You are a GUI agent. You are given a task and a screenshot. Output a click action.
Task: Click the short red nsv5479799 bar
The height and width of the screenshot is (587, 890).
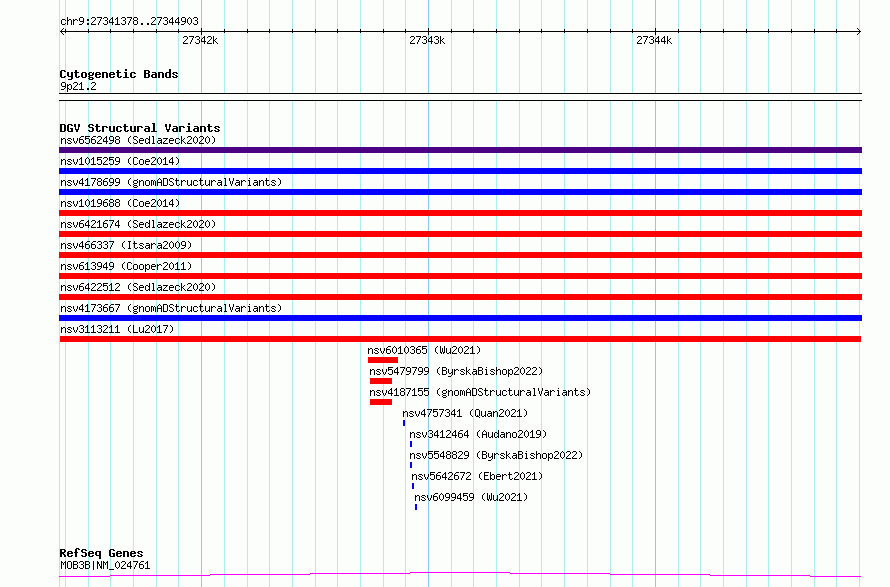[x=380, y=381]
